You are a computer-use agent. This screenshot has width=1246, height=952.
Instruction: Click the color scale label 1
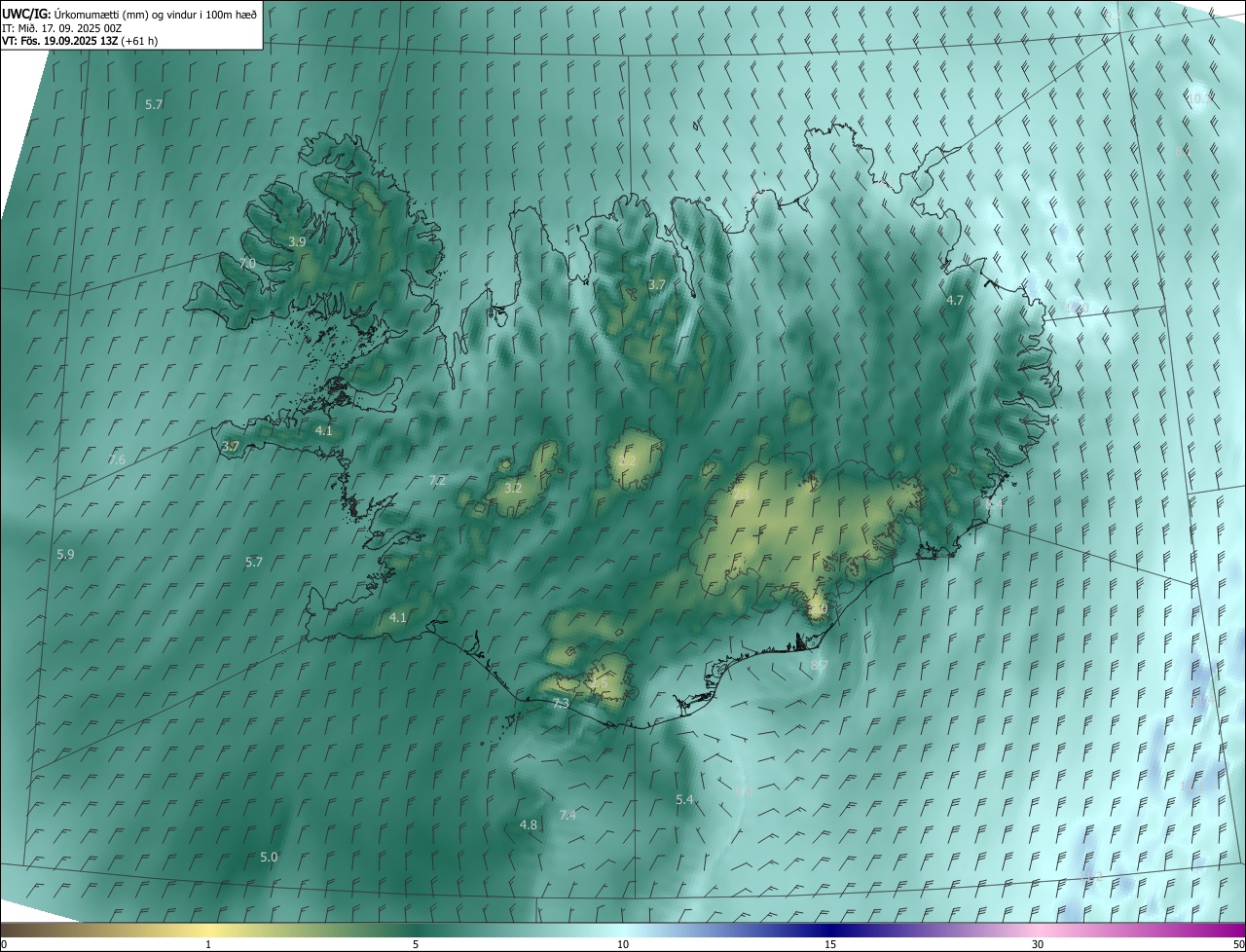pyautogui.click(x=208, y=944)
